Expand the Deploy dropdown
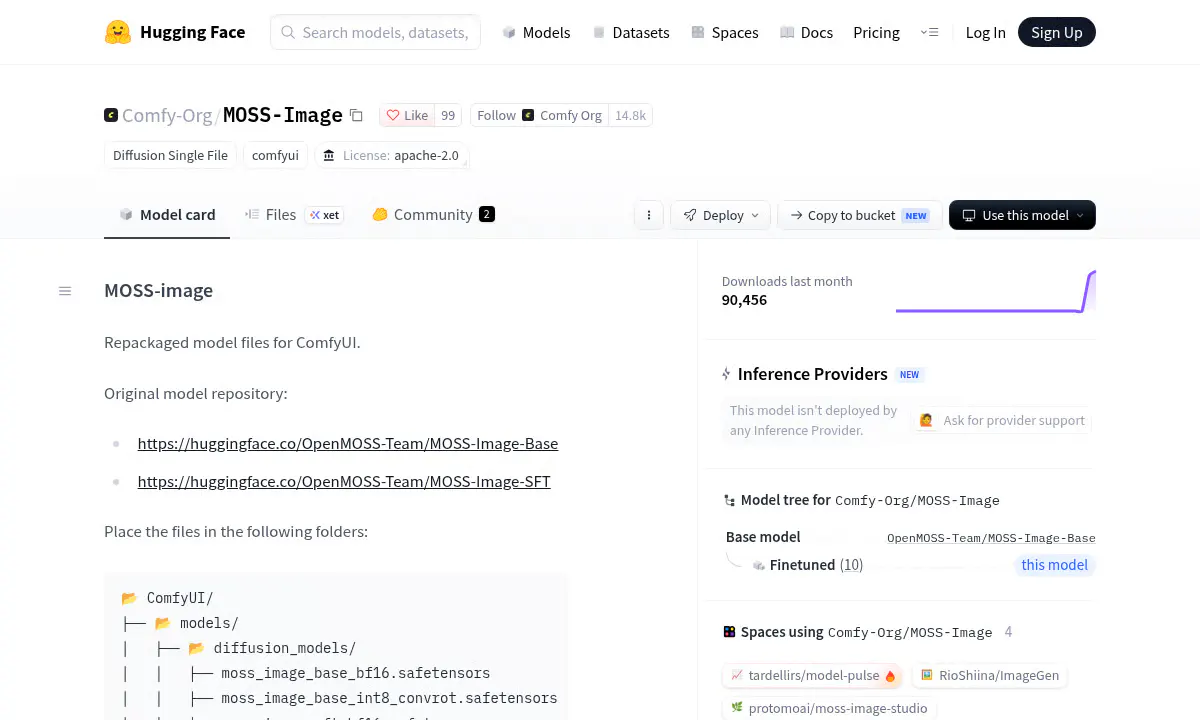Image resolution: width=1200 pixels, height=720 pixels. click(721, 215)
